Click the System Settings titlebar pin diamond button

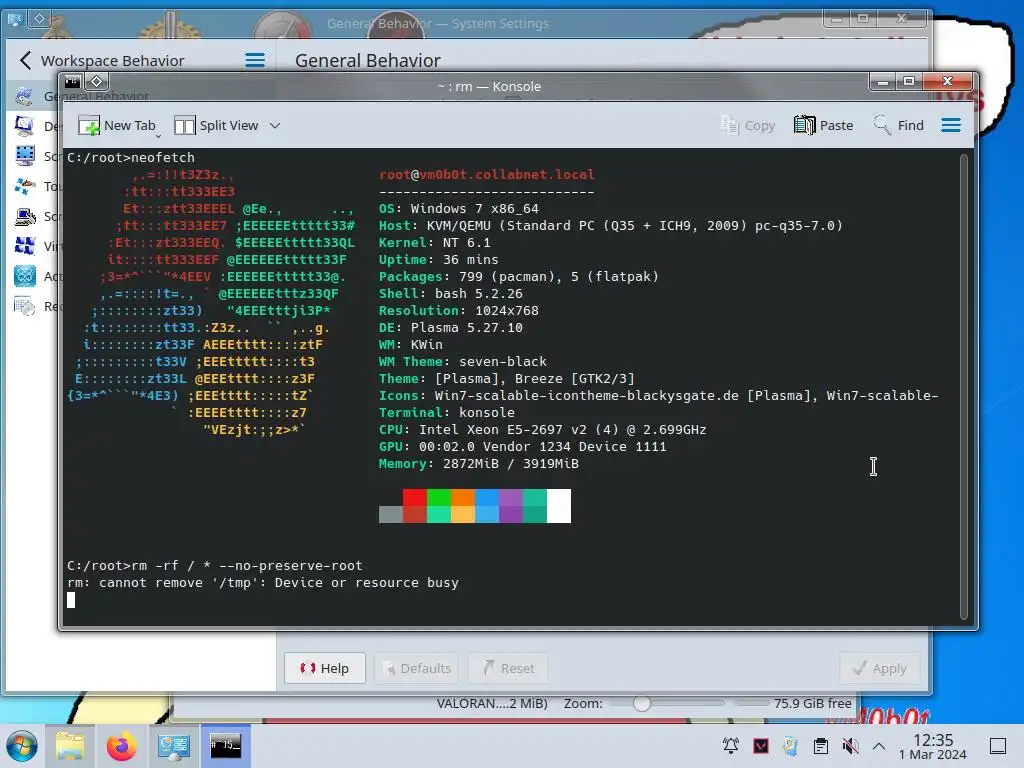(39, 18)
